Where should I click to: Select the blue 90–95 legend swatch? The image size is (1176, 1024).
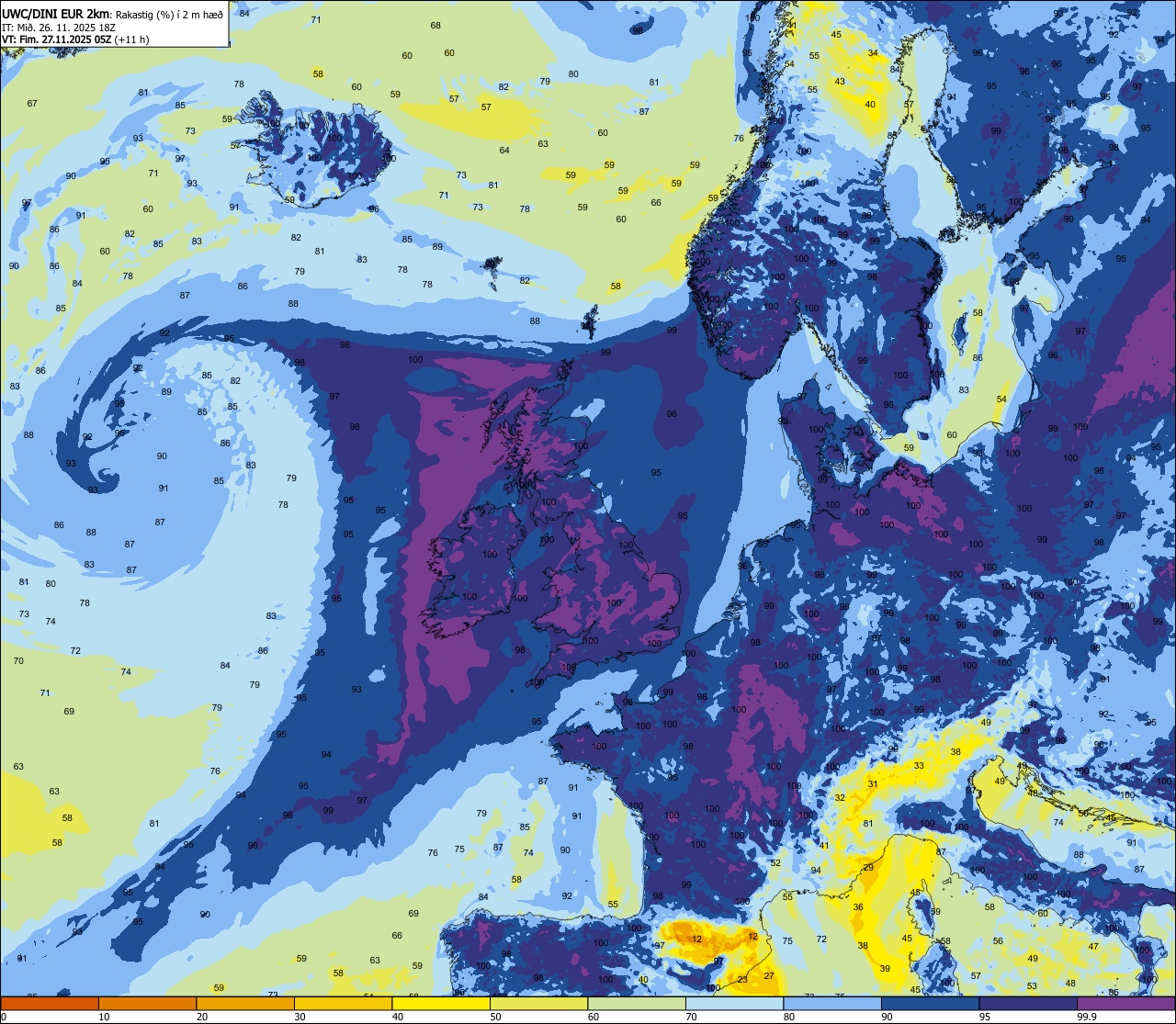930,1003
